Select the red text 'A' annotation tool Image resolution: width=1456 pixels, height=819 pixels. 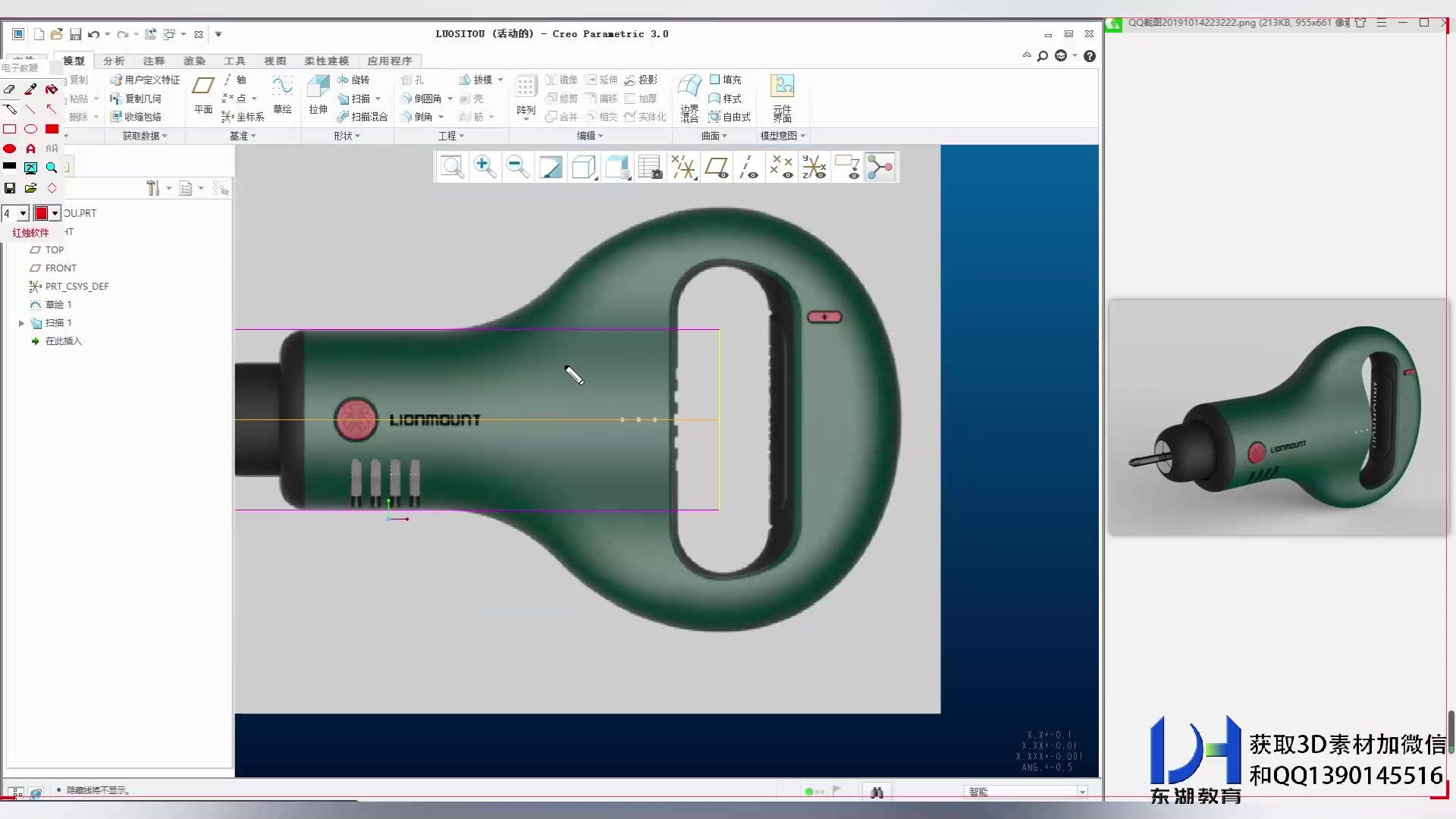[x=30, y=149]
